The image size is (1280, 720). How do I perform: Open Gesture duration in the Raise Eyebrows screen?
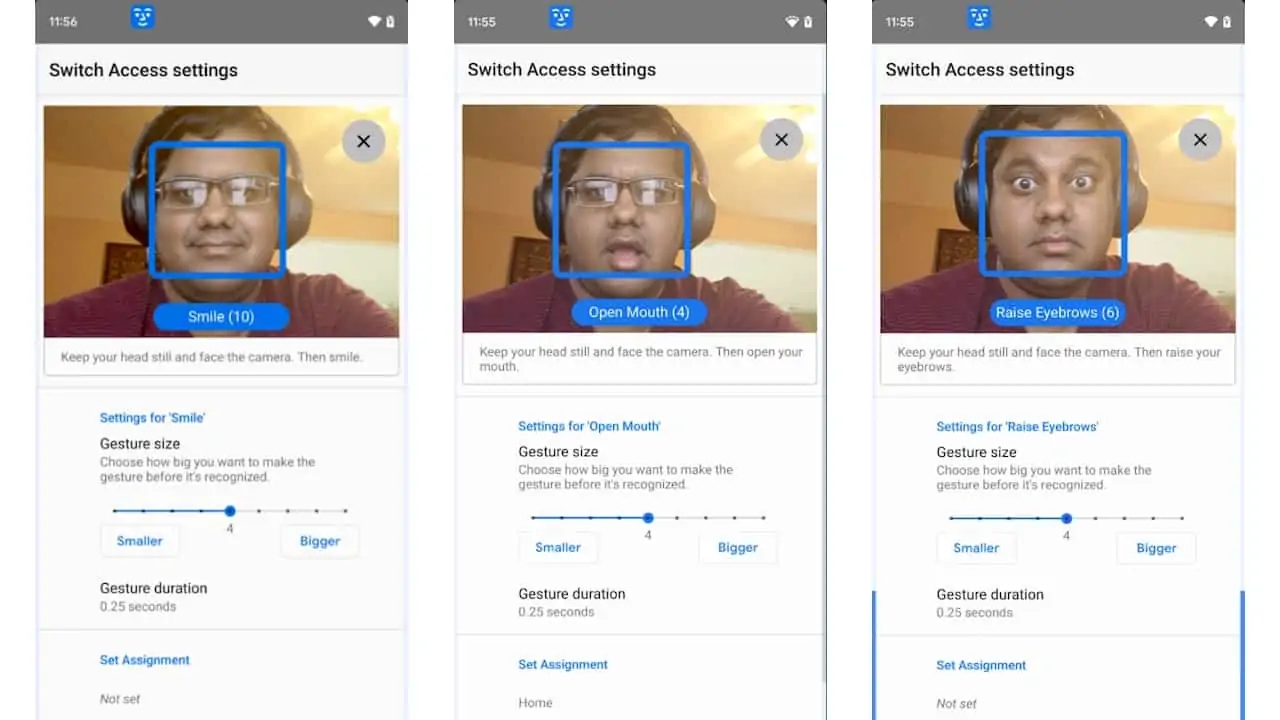point(1057,603)
